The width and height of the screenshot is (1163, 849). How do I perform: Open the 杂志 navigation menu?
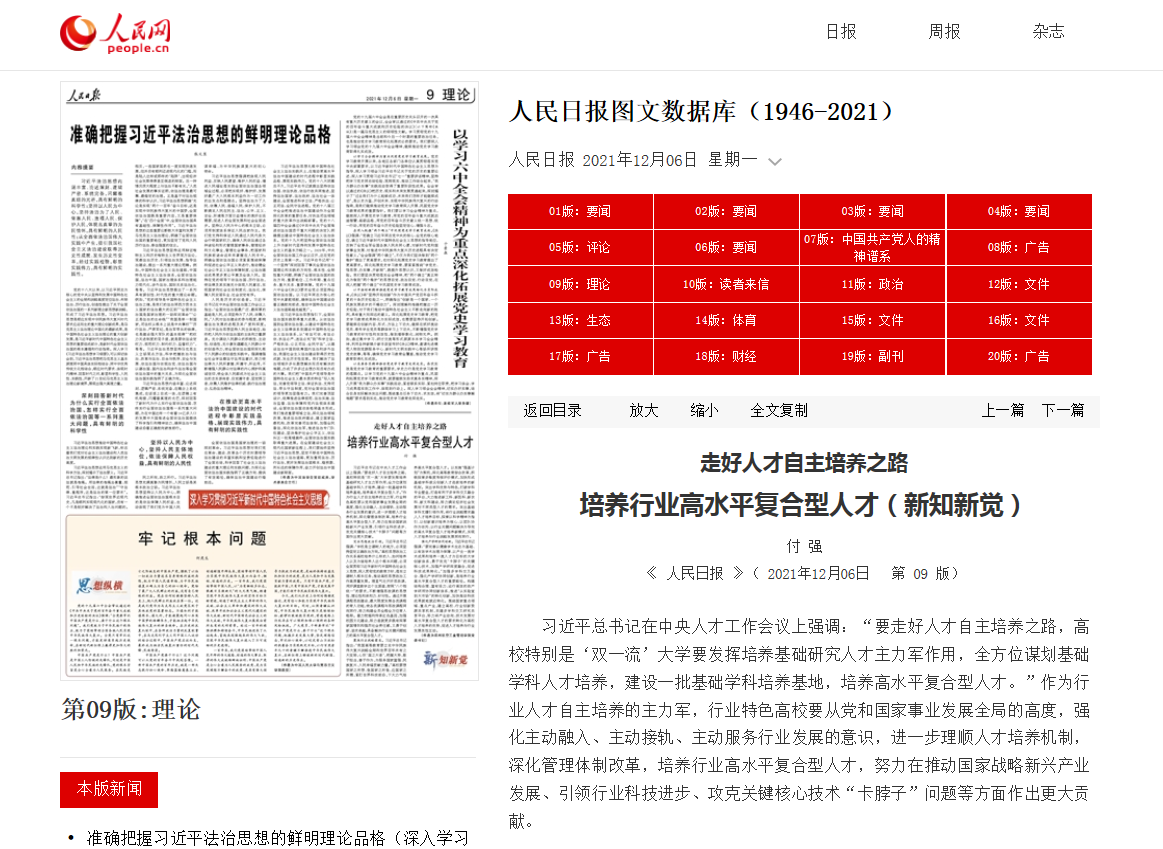pyautogui.click(x=1048, y=32)
